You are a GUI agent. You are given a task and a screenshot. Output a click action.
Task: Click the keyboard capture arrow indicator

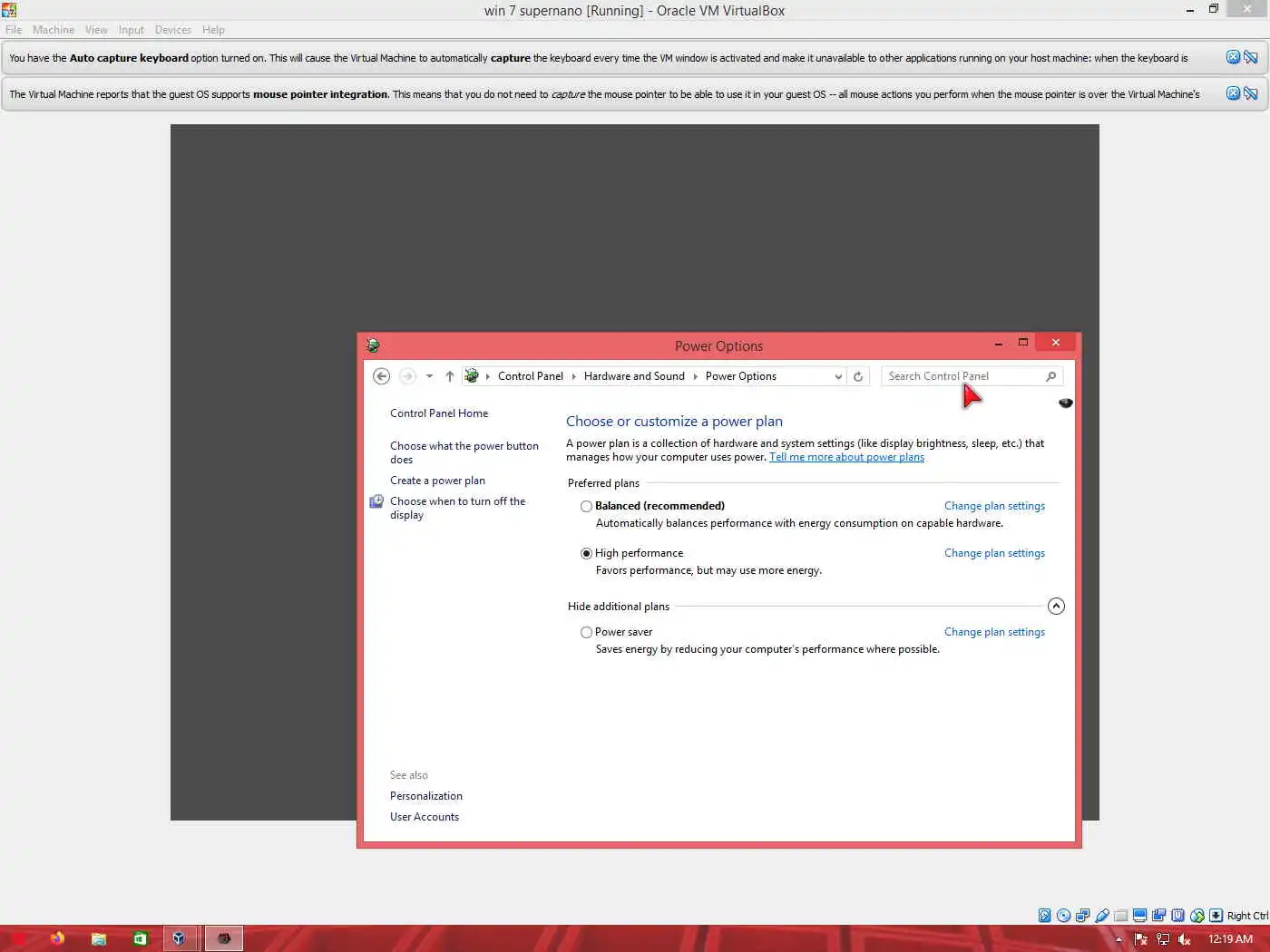point(1216,916)
